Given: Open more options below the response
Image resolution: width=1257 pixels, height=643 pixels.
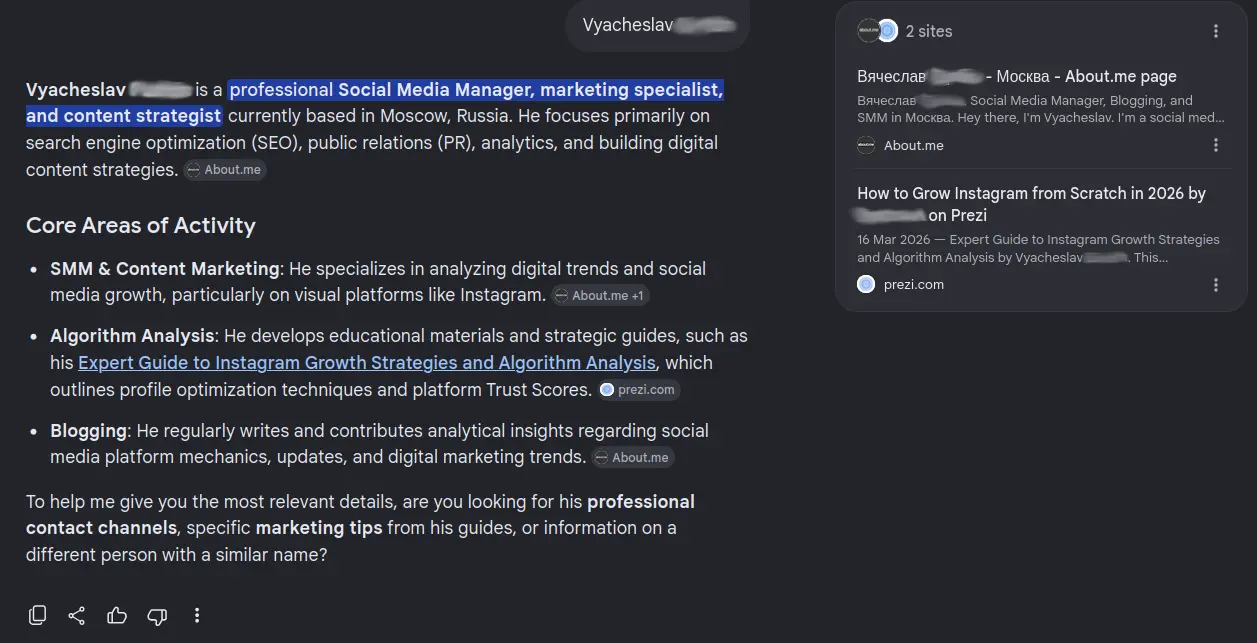Looking at the screenshot, I should tap(197, 615).
